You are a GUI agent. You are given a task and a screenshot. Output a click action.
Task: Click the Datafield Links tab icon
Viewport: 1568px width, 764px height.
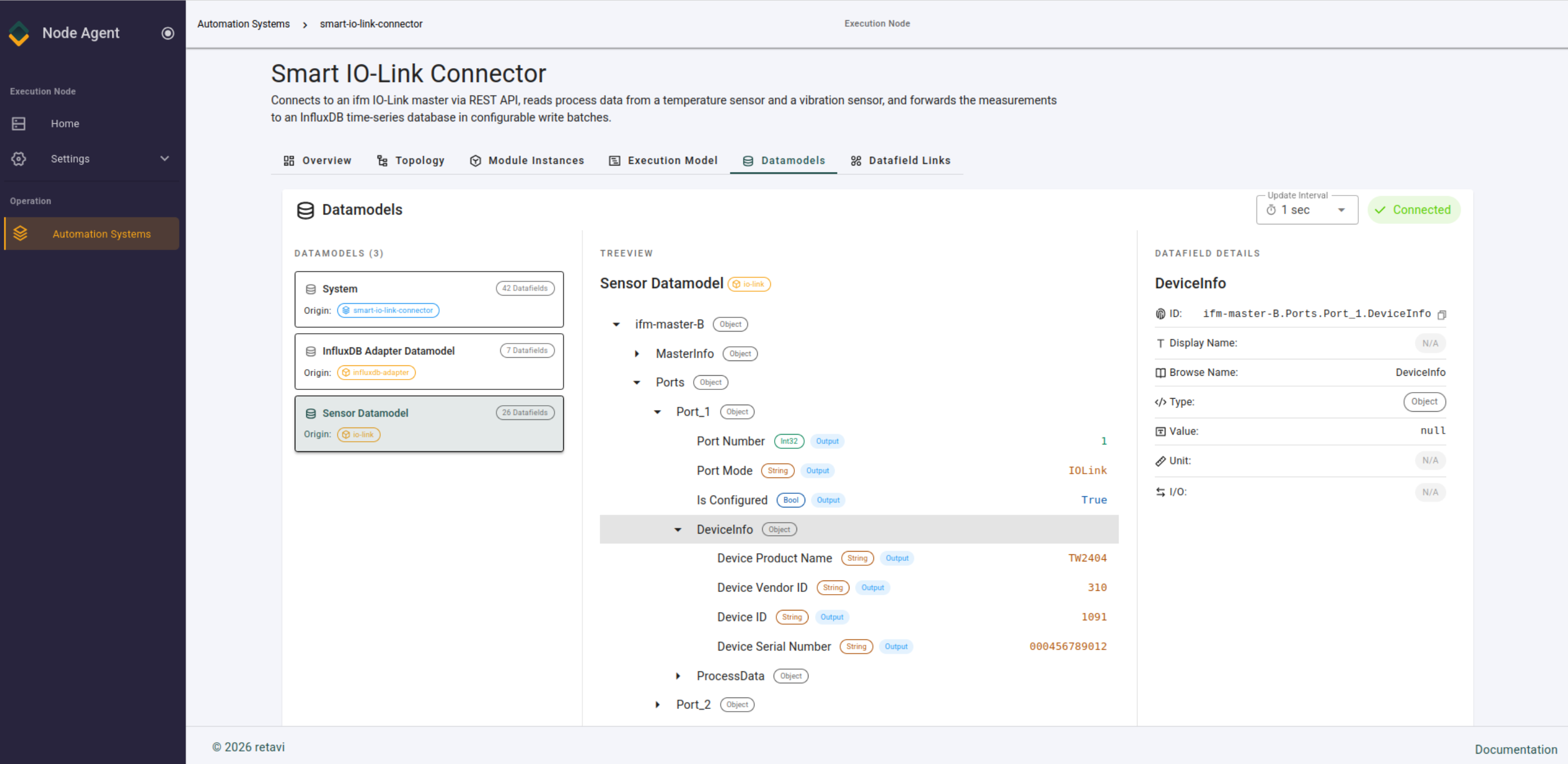click(x=856, y=161)
